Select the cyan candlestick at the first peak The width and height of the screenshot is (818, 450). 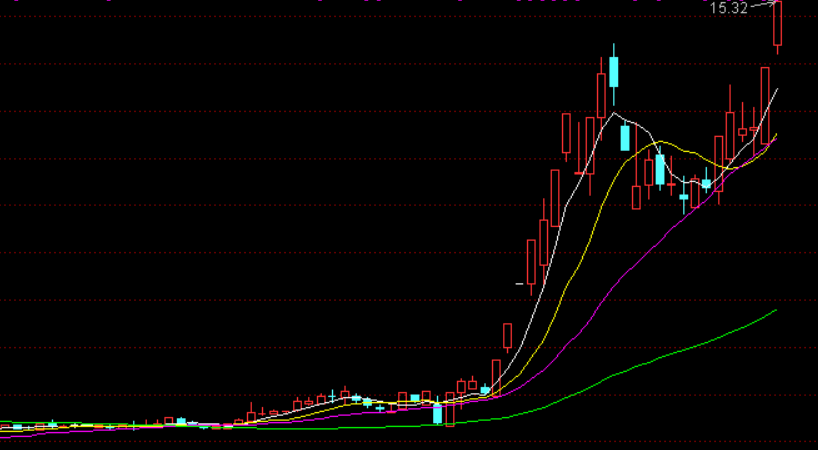[x=614, y=72]
